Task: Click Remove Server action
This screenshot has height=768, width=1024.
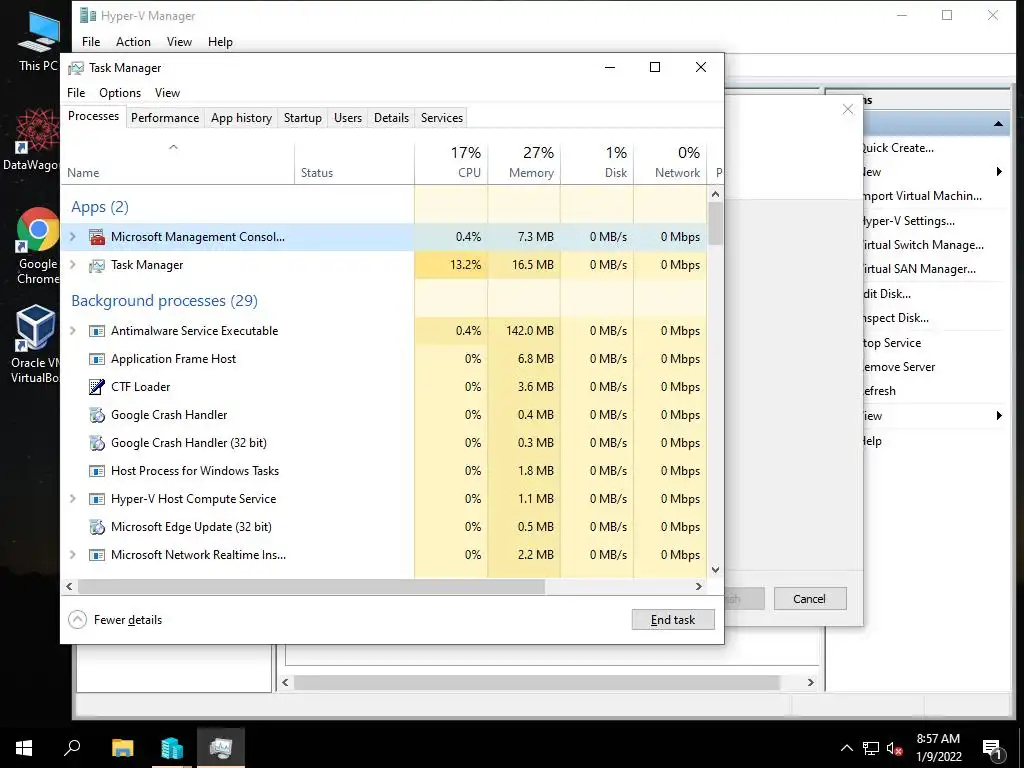Action: pyautogui.click(x=899, y=367)
